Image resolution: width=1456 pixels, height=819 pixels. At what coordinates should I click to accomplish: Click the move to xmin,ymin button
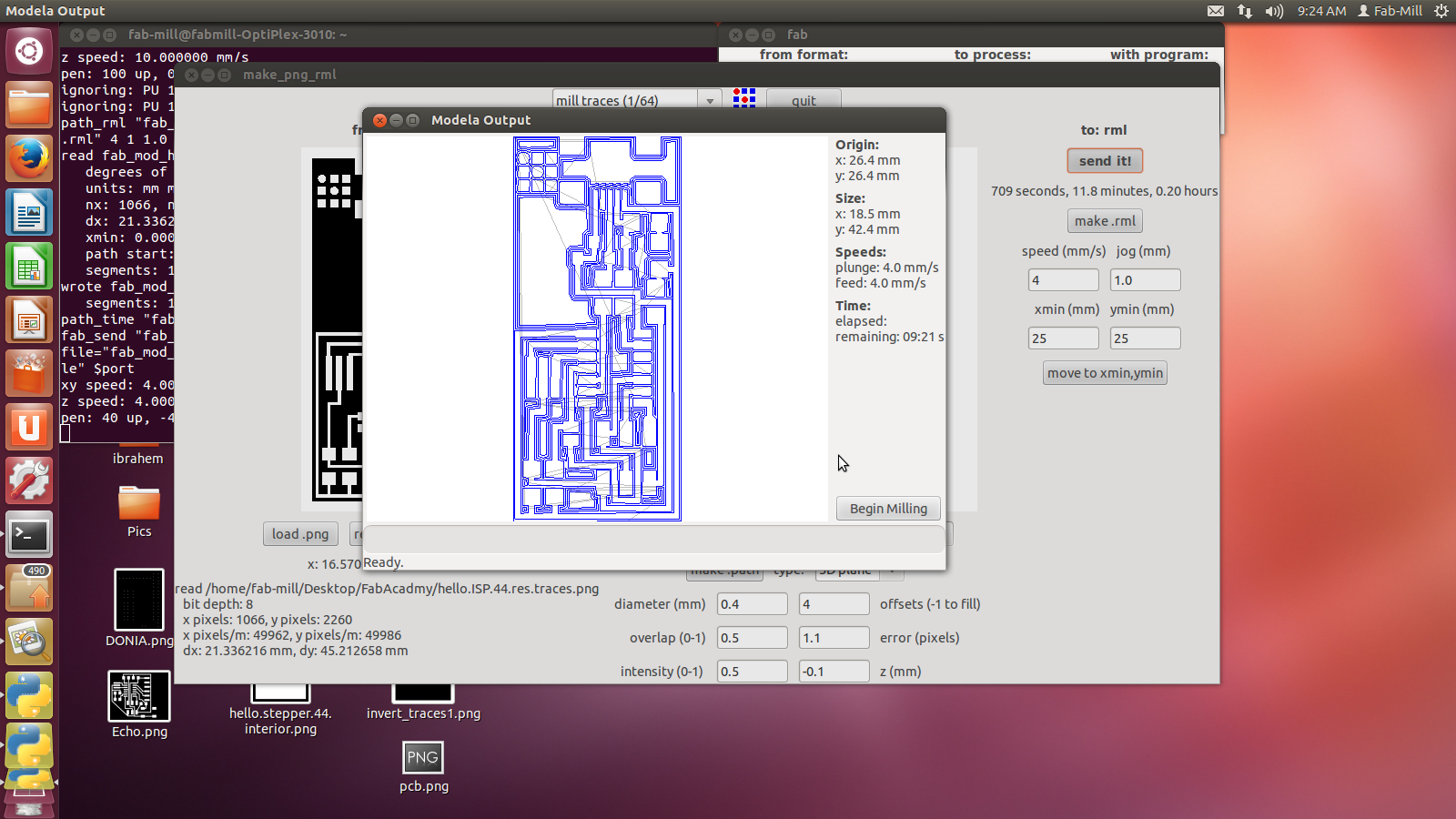point(1105,373)
